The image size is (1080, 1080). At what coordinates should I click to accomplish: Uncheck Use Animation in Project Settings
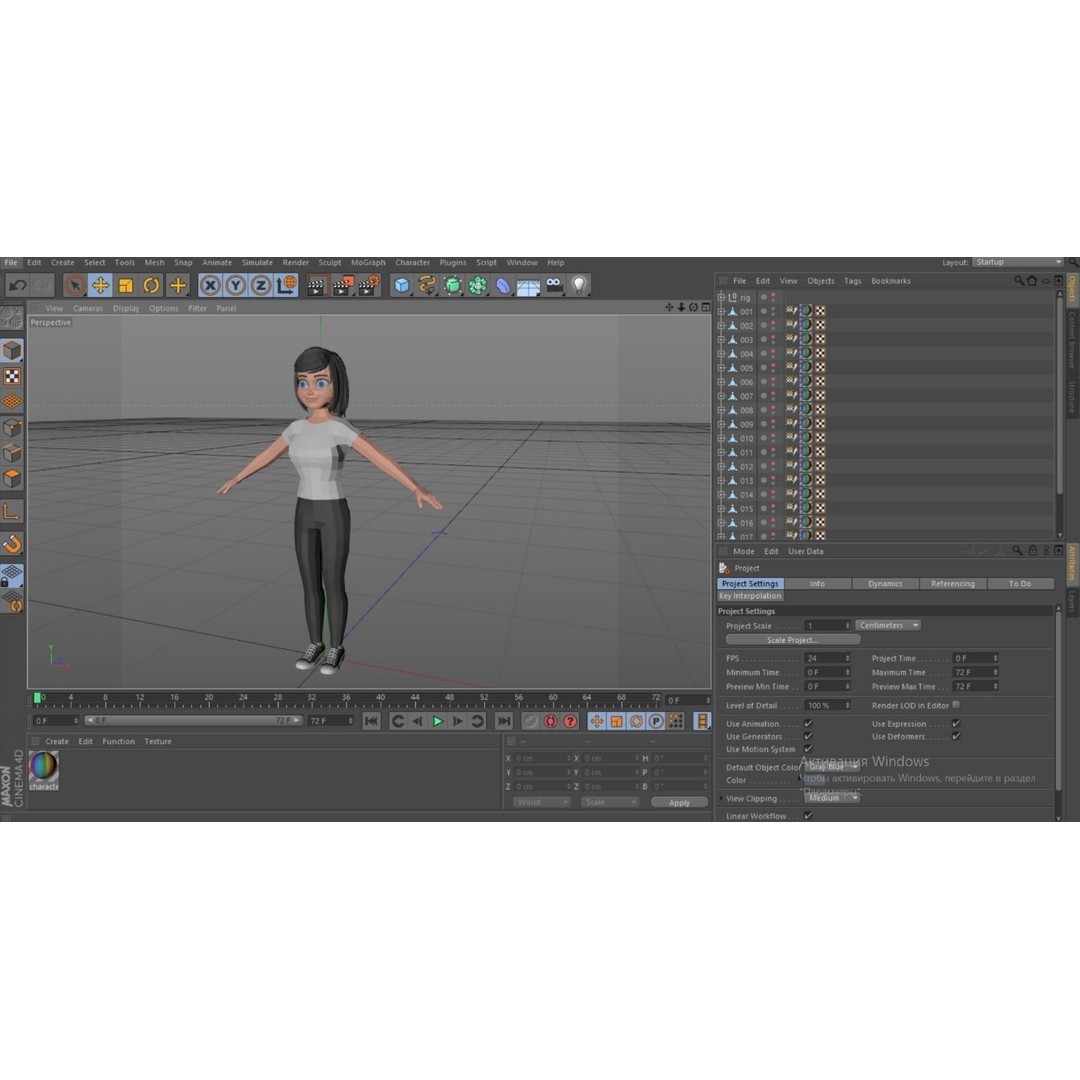(x=807, y=724)
